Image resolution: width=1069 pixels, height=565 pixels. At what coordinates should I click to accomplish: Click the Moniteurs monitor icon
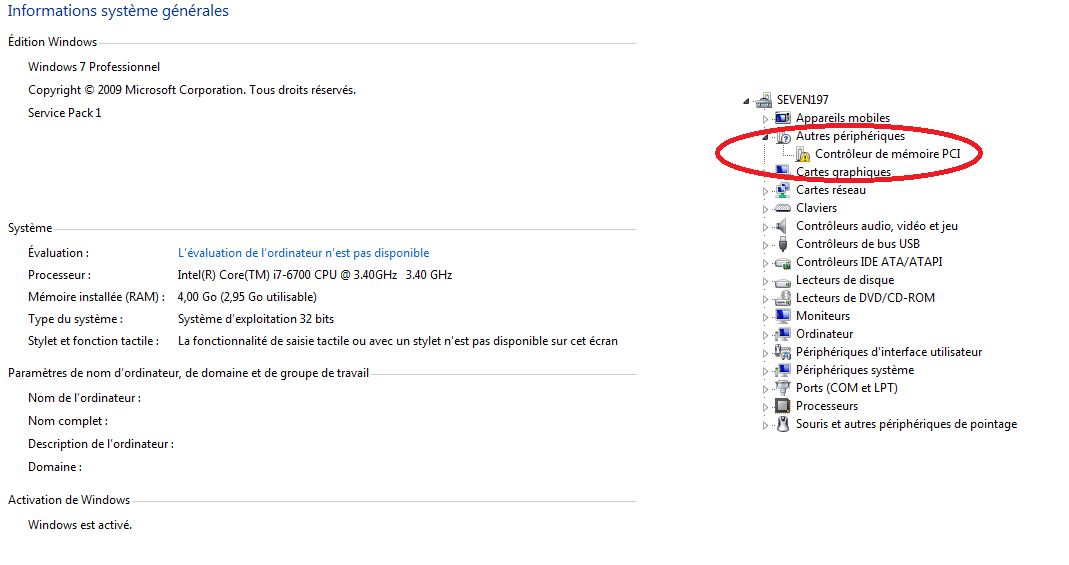(783, 316)
